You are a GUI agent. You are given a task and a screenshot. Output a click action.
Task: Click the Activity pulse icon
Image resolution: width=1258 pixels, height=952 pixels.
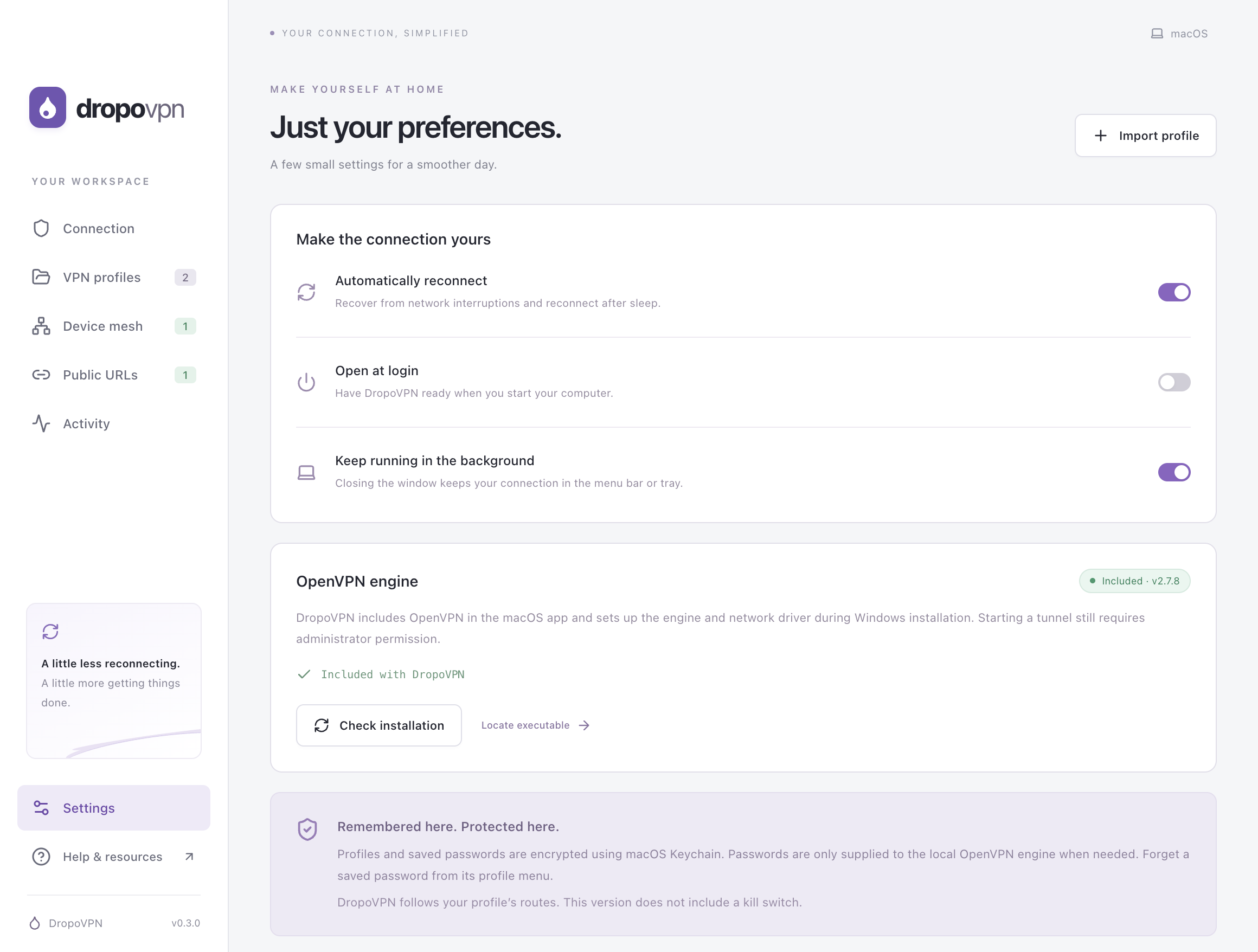click(41, 423)
